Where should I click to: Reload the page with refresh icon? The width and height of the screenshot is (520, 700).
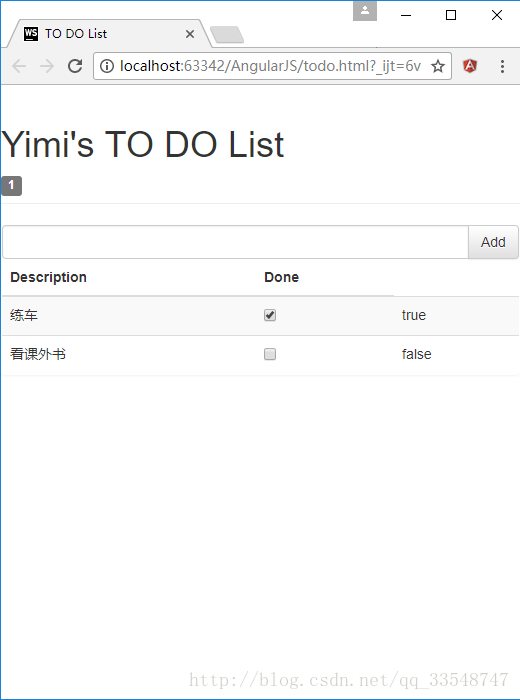75,66
